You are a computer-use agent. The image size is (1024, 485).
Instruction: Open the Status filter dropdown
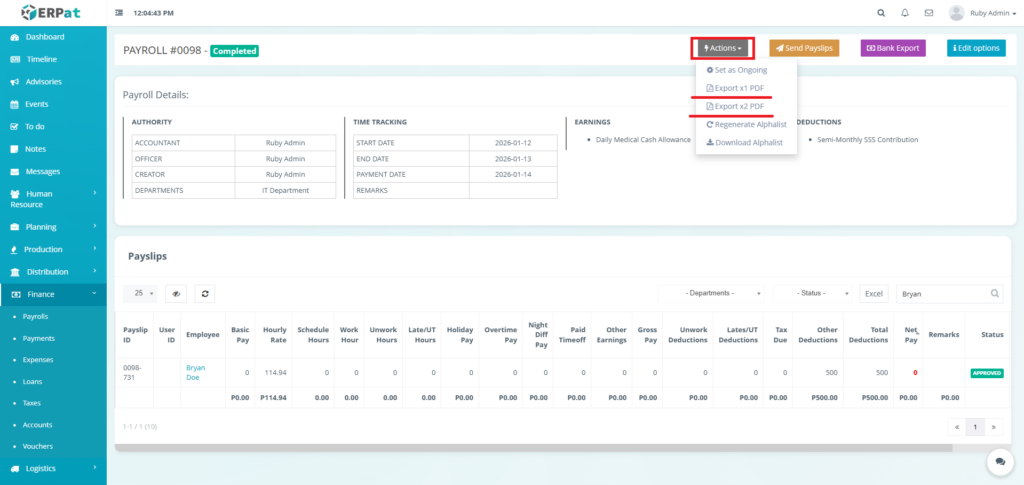815,294
